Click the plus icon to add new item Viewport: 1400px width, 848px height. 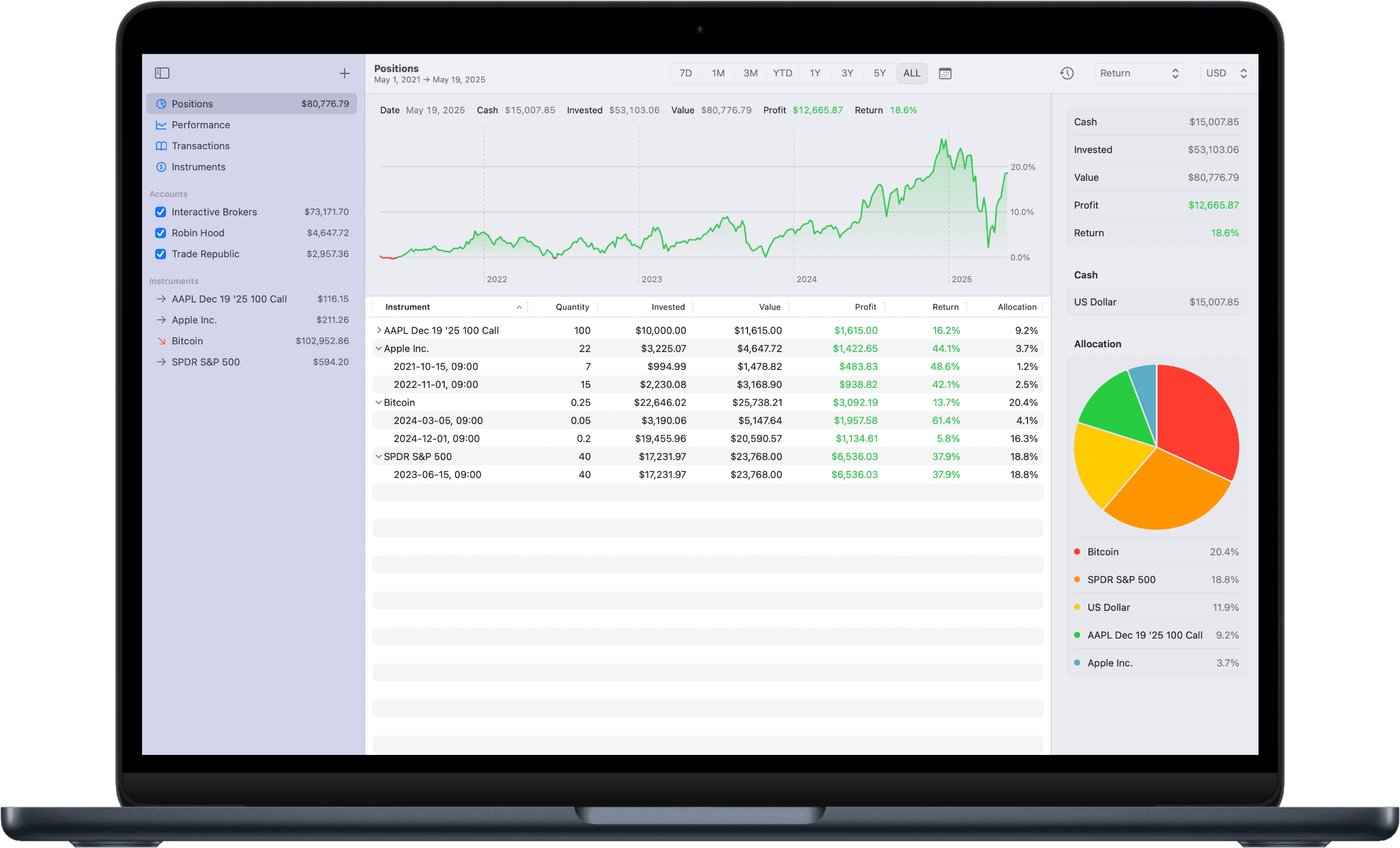coord(344,73)
